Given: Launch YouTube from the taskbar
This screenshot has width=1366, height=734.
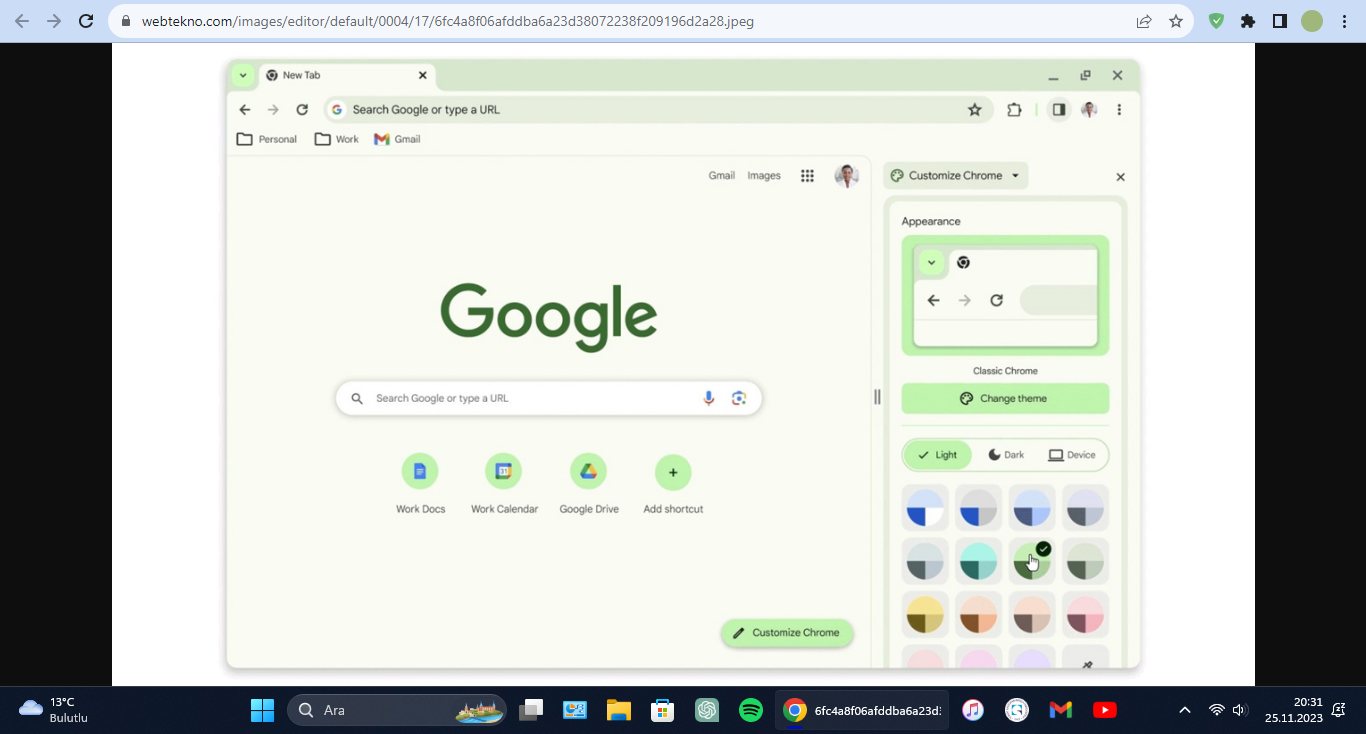Looking at the screenshot, I should coord(1105,710).
